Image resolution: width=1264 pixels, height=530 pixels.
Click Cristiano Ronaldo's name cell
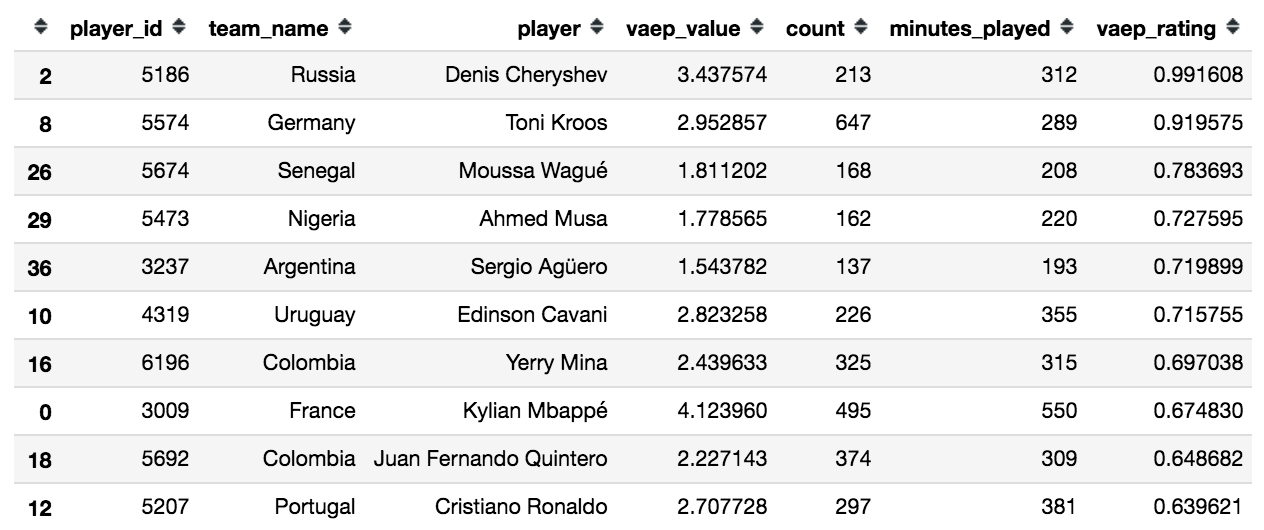click(521, 507)
